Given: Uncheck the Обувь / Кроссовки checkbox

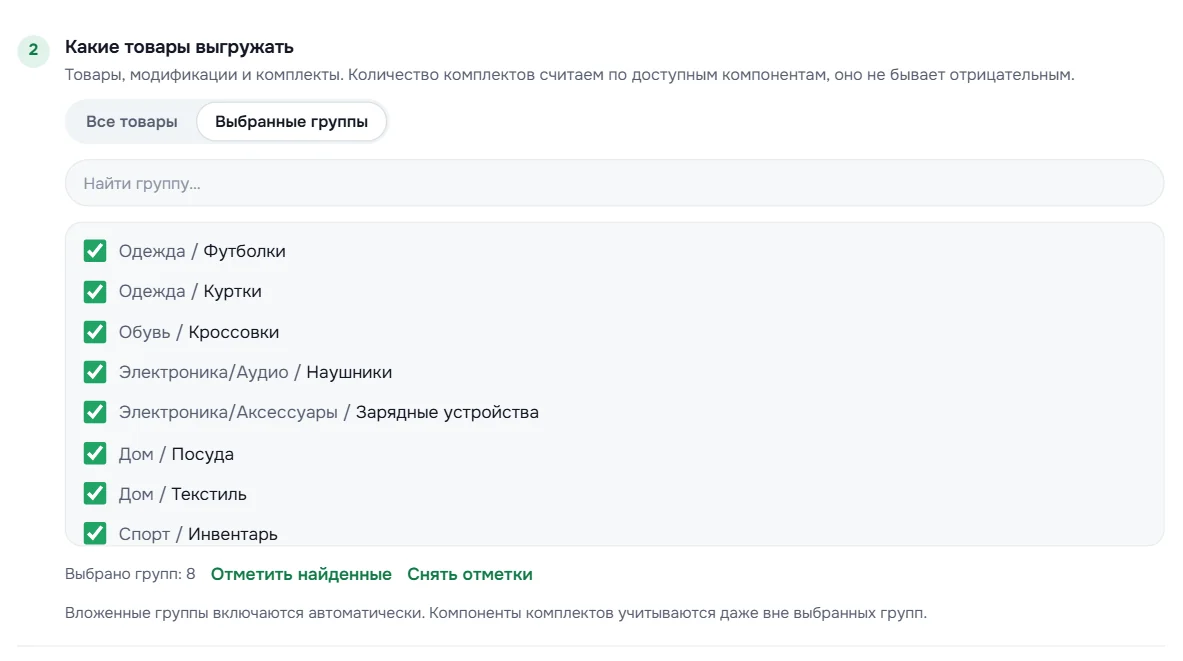Looking at the screenshot, I should pos(95,332).
